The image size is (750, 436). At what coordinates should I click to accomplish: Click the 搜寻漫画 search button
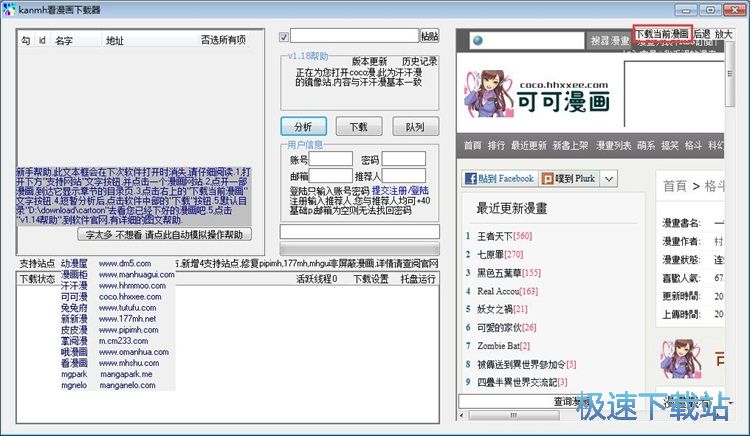click(x=610, y=41)
